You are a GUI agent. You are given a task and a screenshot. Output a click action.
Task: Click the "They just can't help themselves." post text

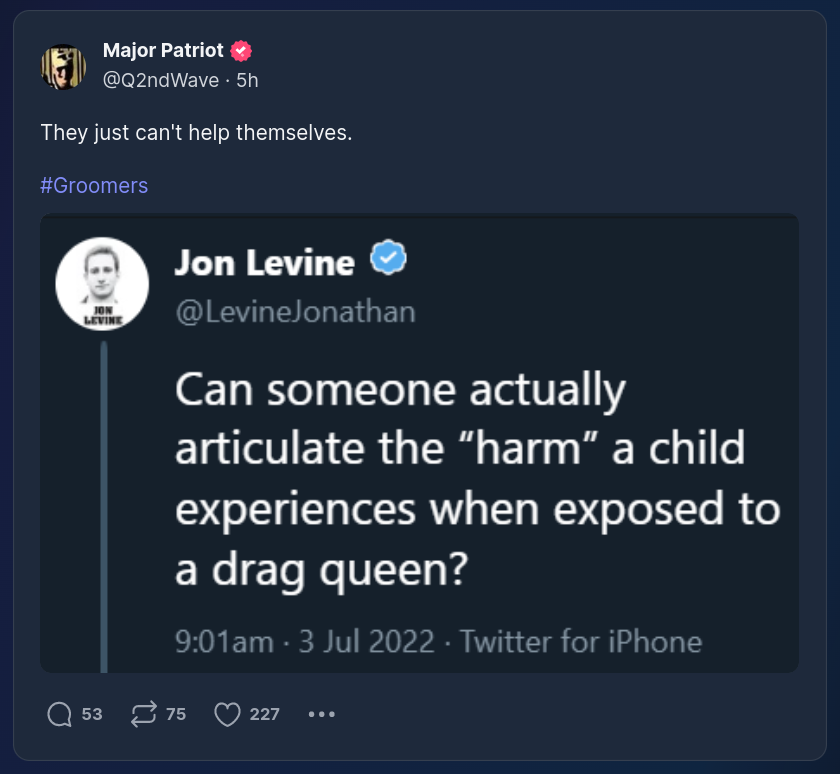(x=196, y=133)
